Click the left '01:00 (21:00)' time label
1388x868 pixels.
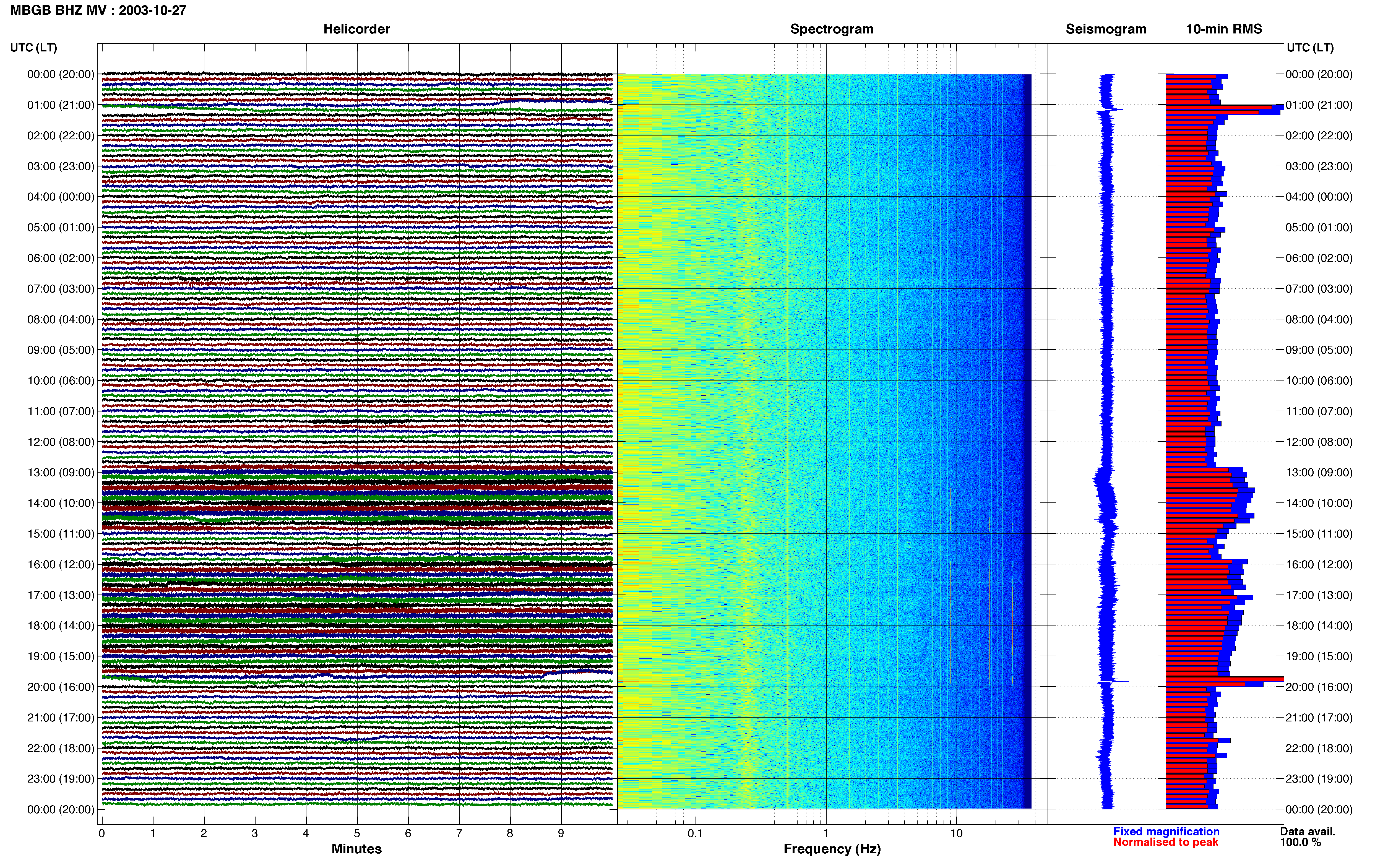(x=60, y=105)
